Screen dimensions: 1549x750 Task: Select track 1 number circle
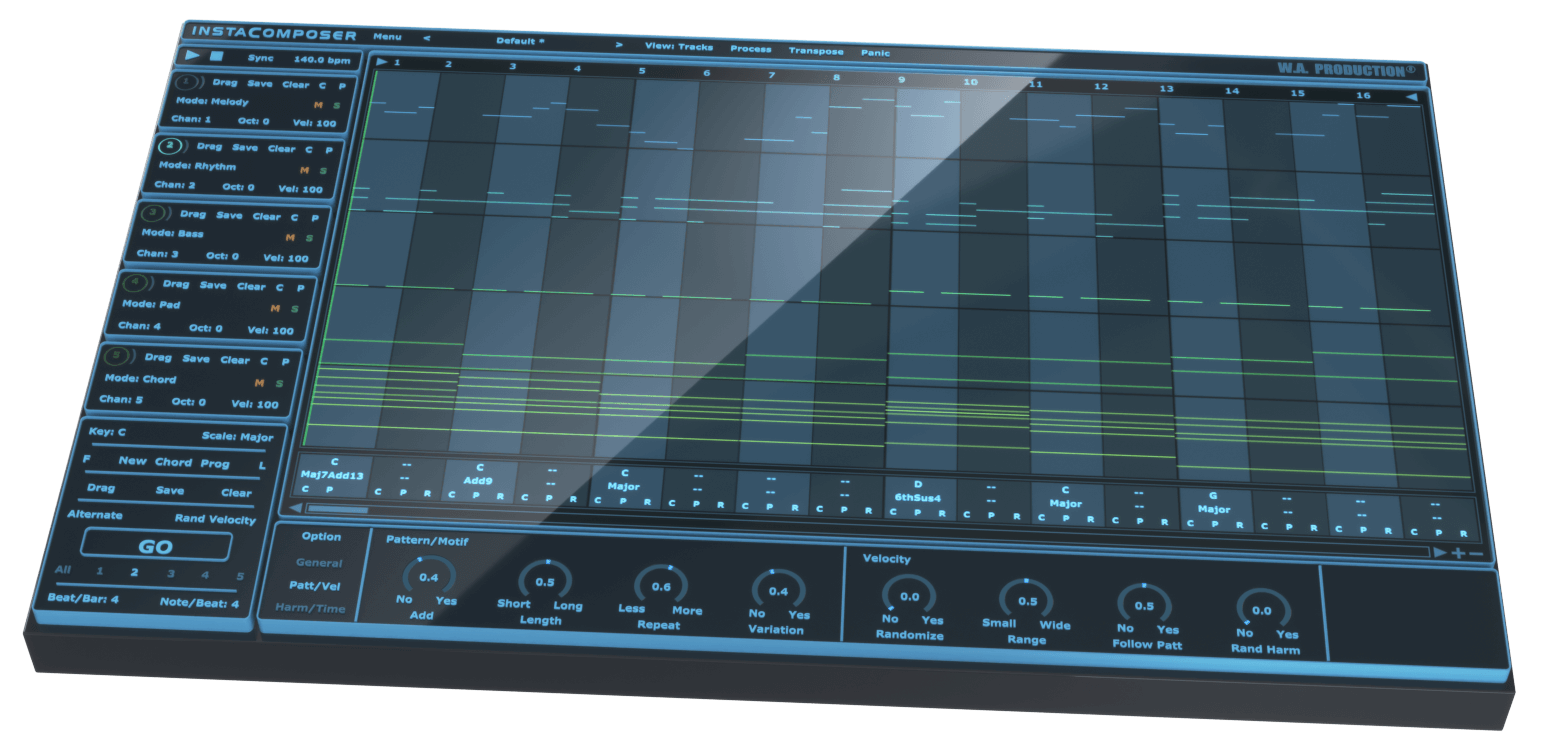(x=188, y=83)
